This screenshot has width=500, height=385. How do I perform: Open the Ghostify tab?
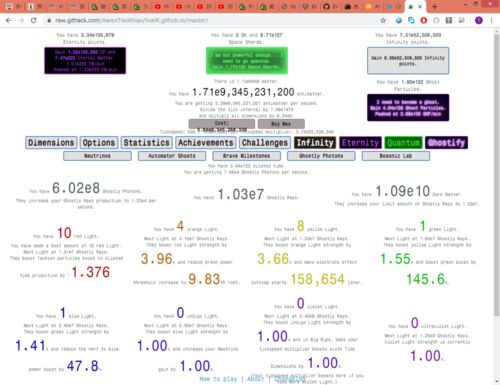[x=446, y=143]
